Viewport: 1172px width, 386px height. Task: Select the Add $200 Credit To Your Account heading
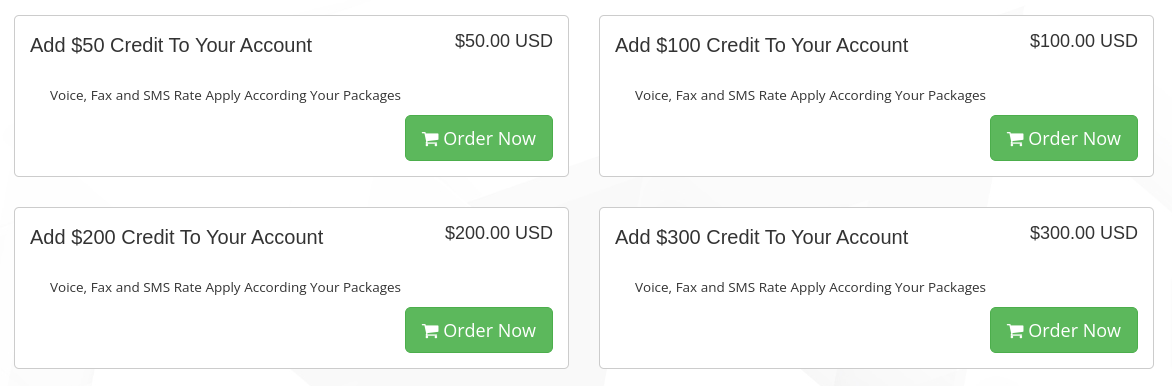(x=176, y=237)
